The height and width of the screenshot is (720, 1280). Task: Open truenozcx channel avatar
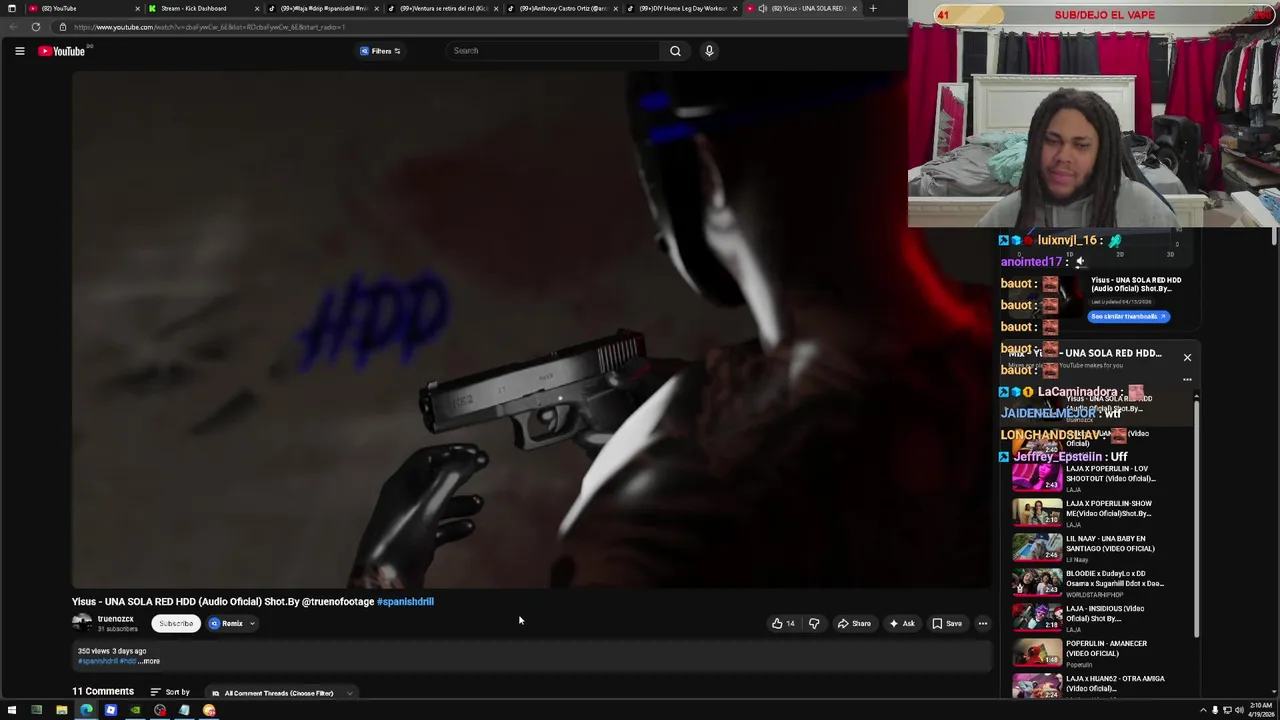click(82, 623)
